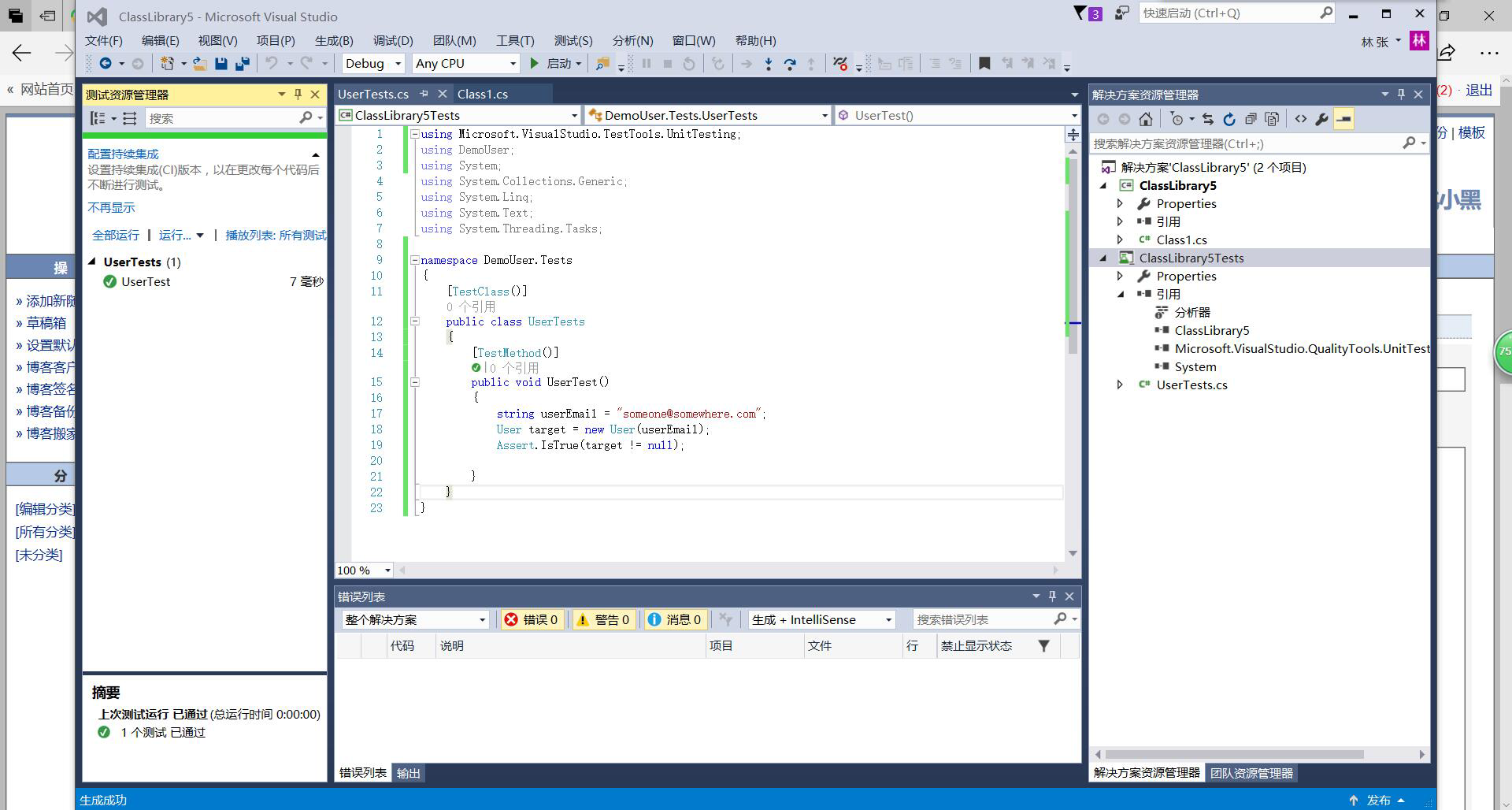Open the 调试(D) menu
Viewport: 1512px width, 810px height.
(x=393, y=41)
